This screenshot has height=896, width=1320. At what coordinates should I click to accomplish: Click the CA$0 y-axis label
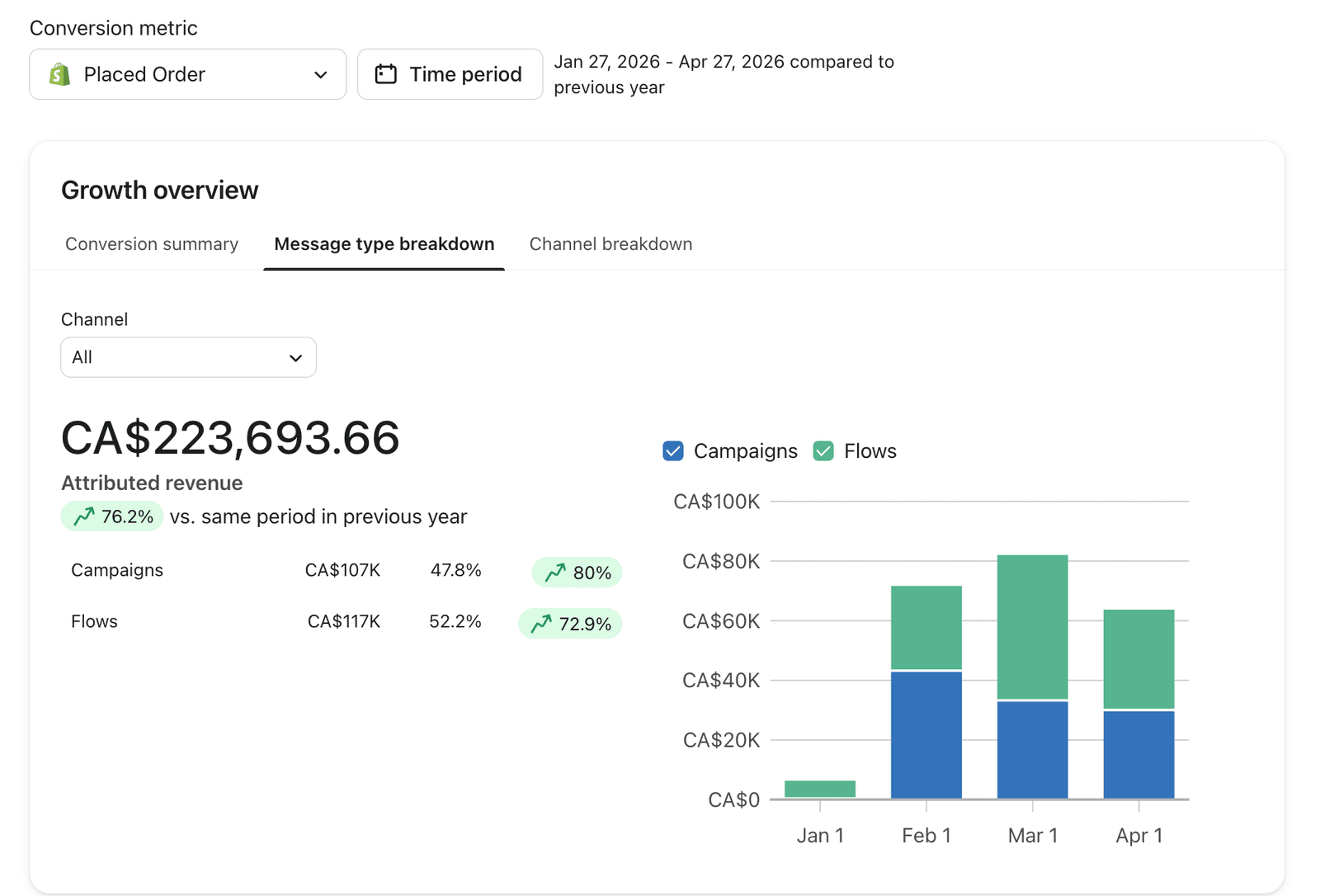point(734,800)
